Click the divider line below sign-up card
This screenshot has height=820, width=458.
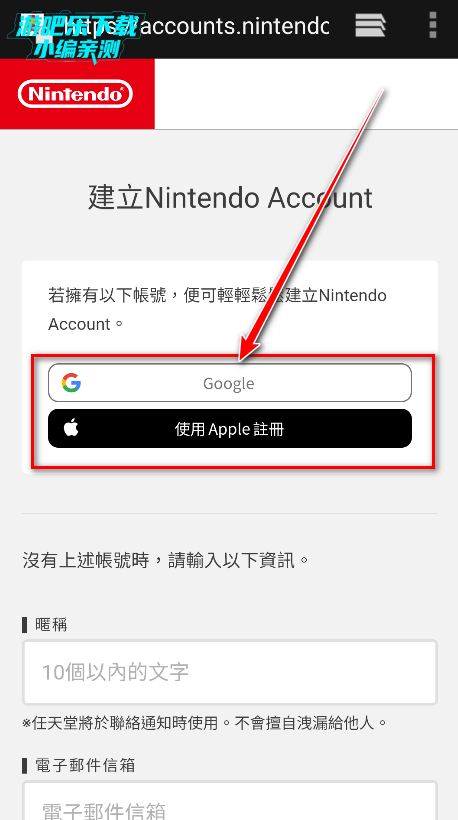(230, 513)
